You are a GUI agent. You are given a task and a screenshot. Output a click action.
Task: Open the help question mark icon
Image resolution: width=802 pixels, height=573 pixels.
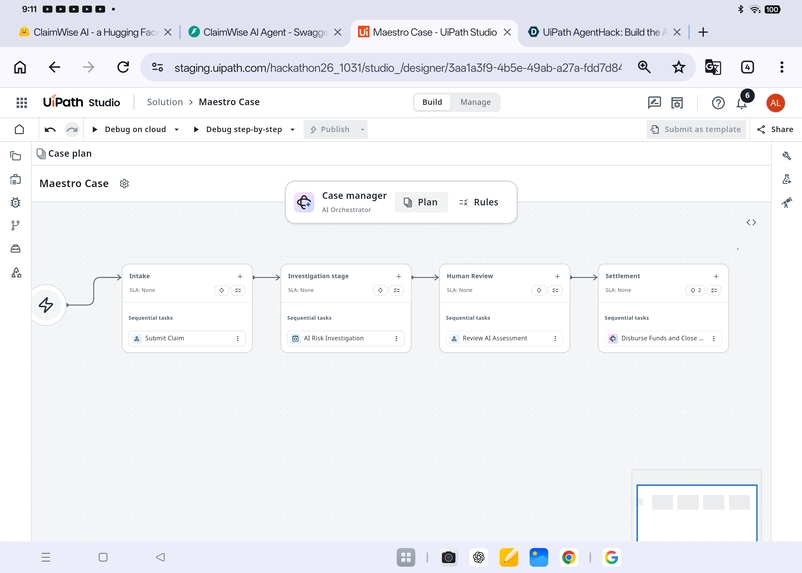point(718,103)
